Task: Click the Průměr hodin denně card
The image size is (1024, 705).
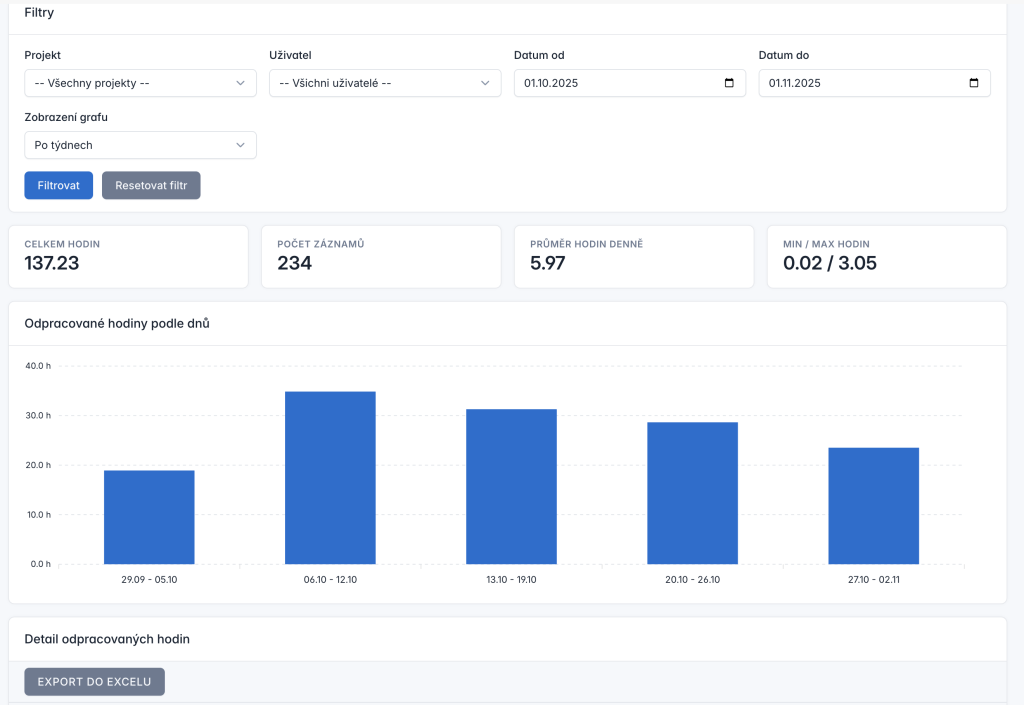Action: tap(634, 257)
